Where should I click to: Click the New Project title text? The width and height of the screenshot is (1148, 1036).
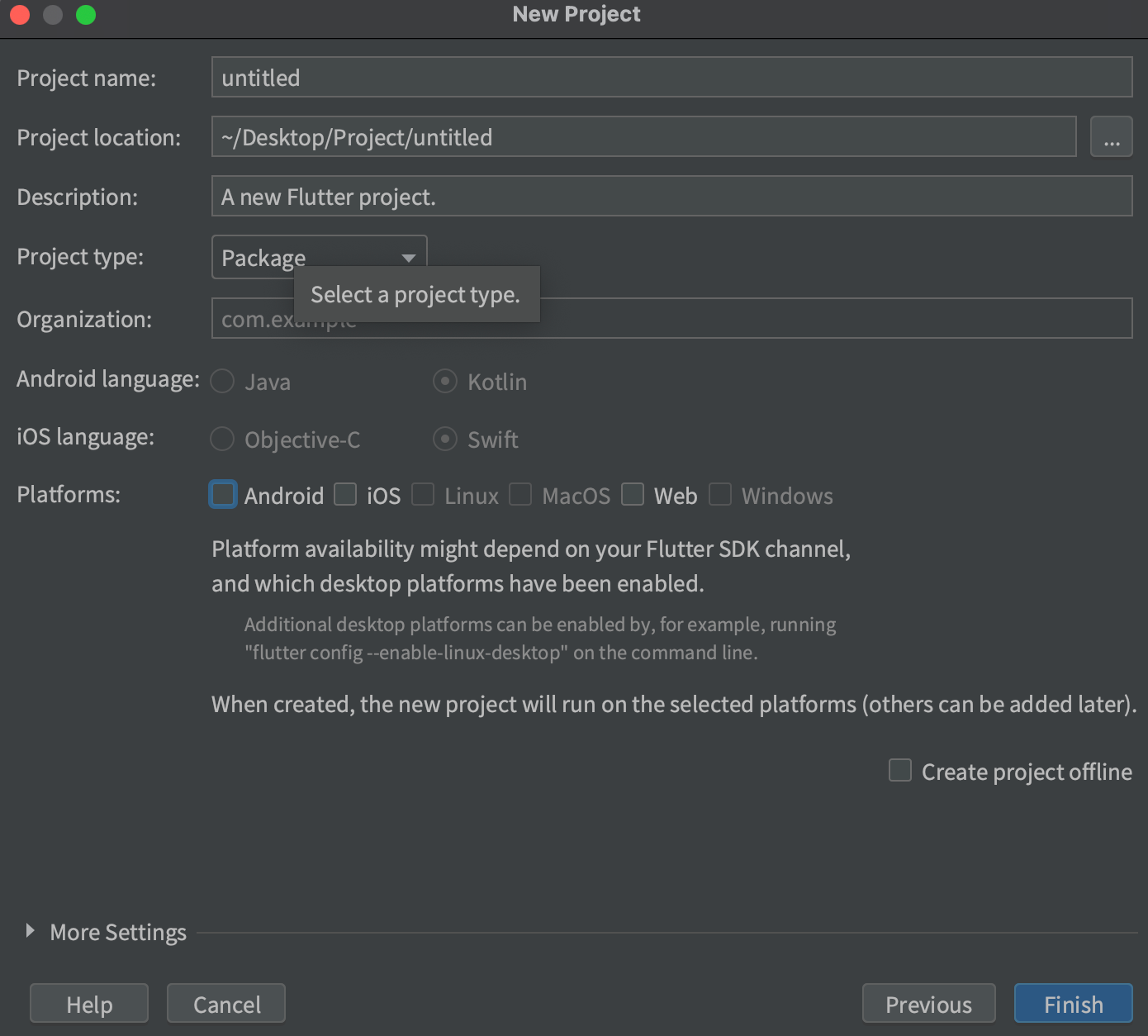576,14
